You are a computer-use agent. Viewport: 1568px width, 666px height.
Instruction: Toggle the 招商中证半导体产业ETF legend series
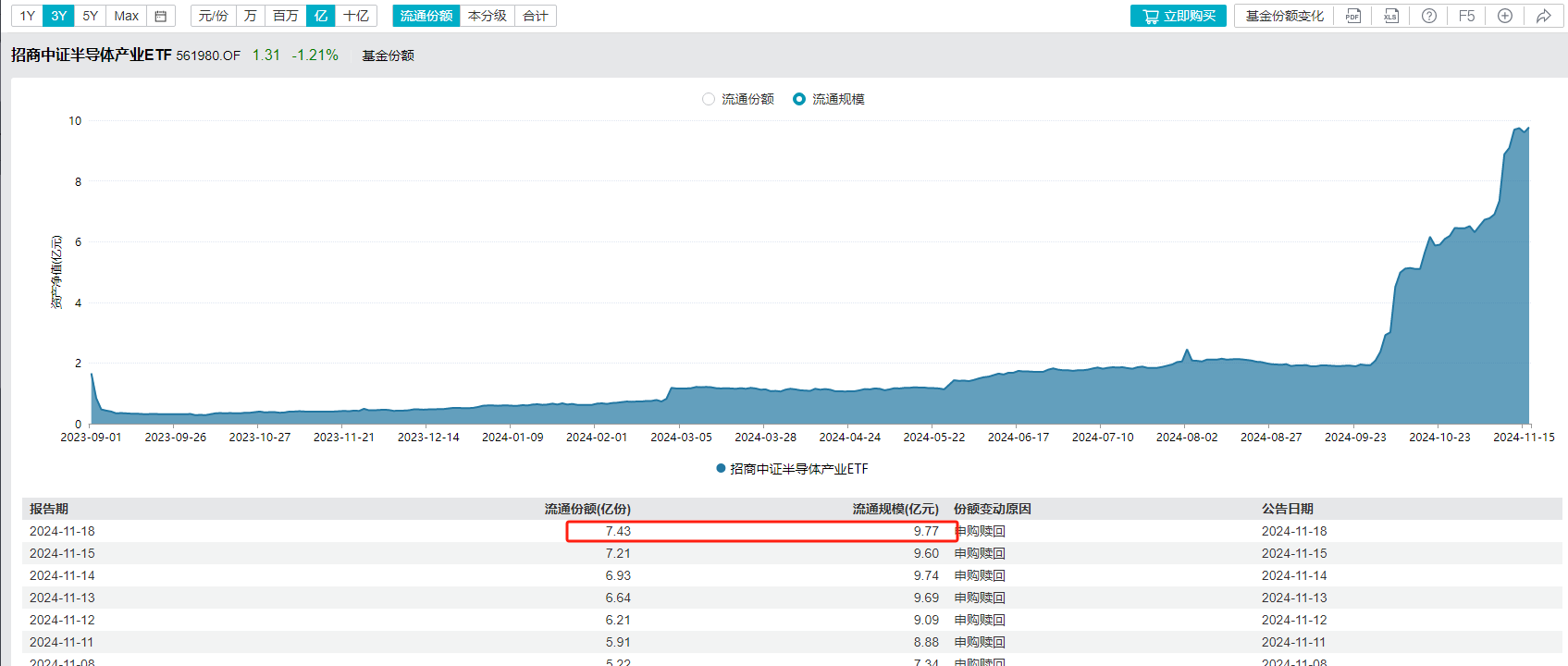click(792, 469)
